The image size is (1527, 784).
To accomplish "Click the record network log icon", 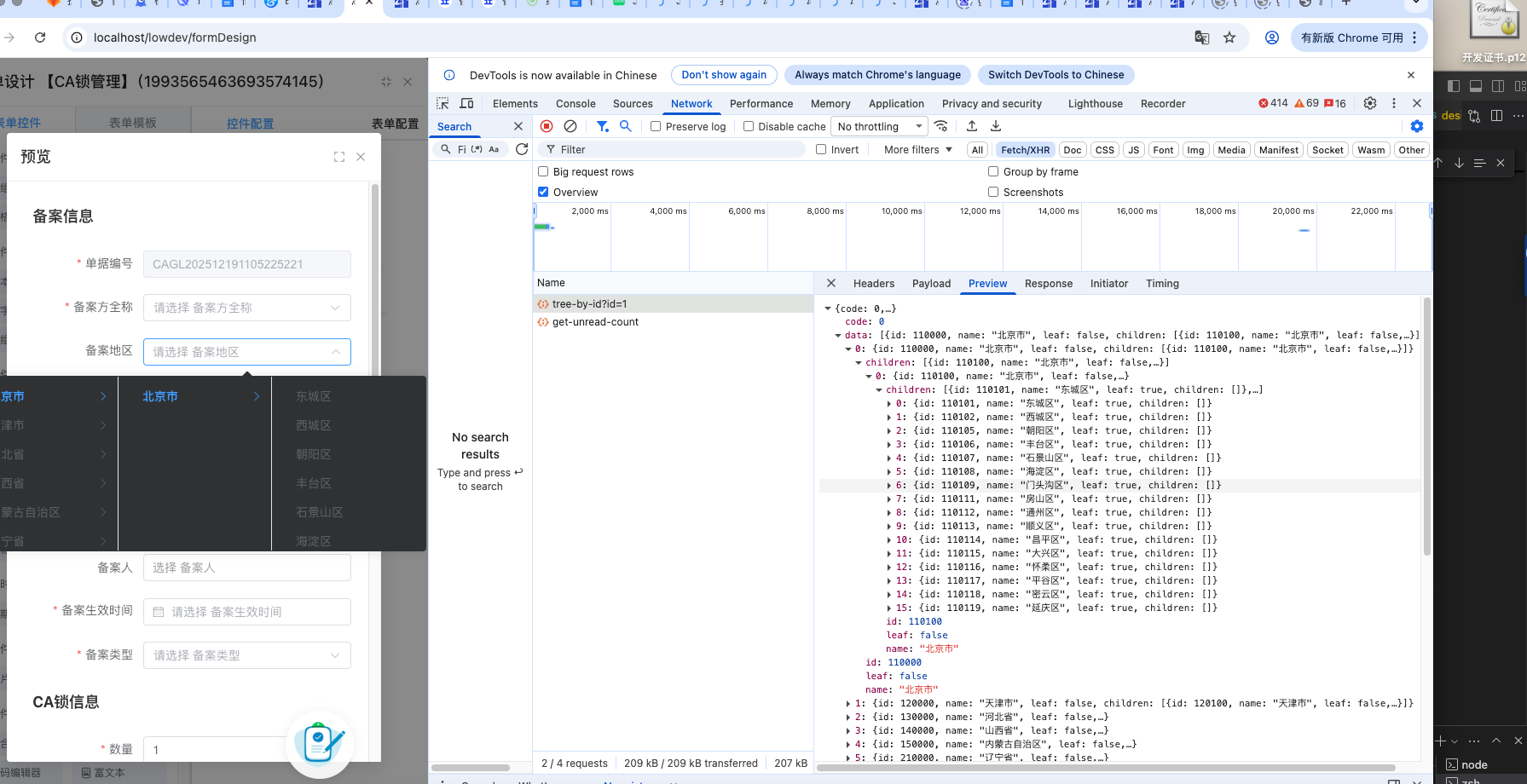I will tap(547, 126).
